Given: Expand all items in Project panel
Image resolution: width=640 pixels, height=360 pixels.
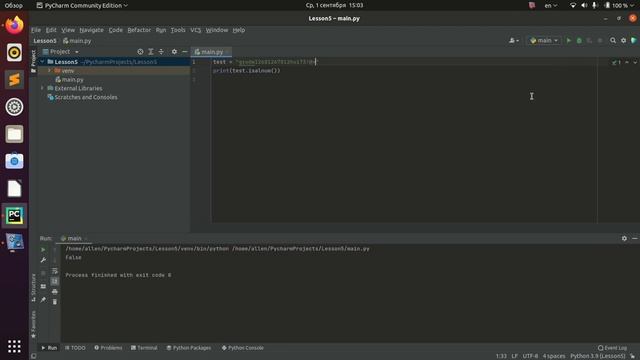Looking at the screenshot, I should coord(151,52).
